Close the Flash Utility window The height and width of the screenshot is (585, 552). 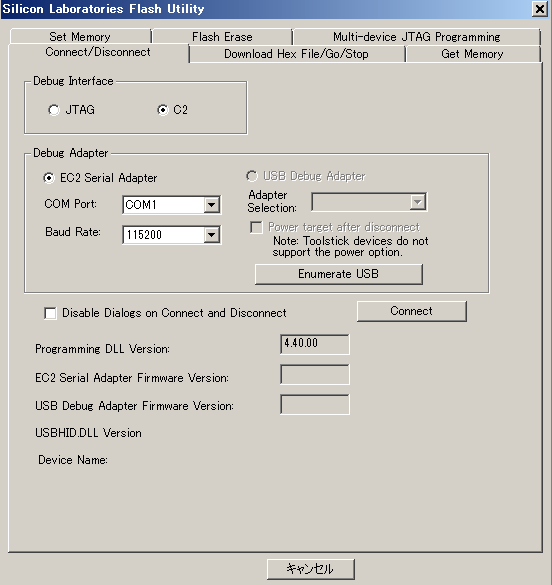(540, 9)
